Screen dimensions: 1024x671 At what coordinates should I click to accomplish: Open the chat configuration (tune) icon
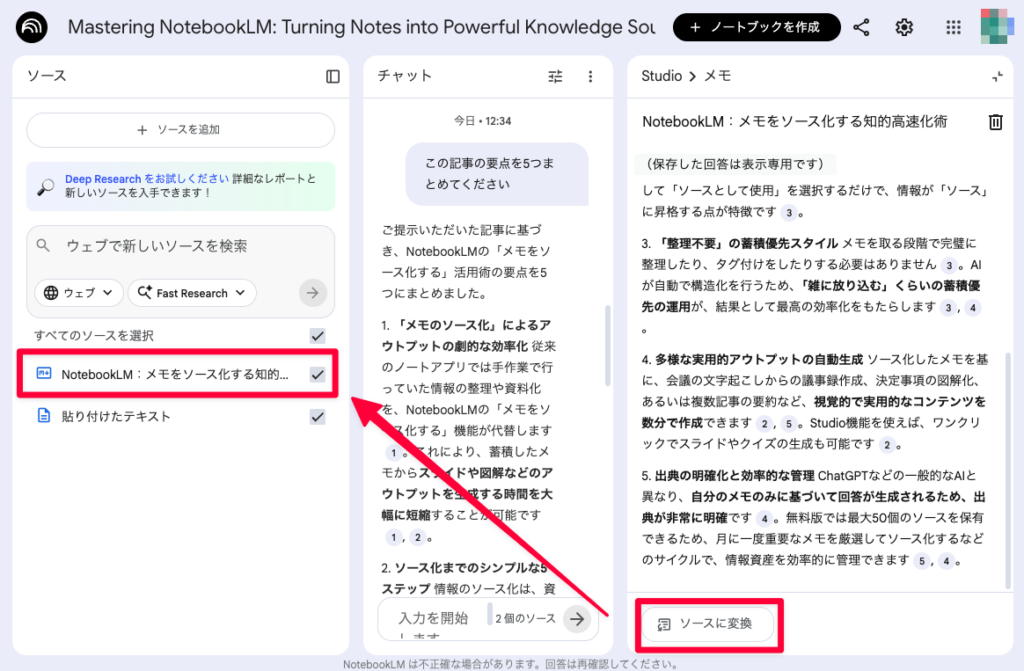click(555, 76)
